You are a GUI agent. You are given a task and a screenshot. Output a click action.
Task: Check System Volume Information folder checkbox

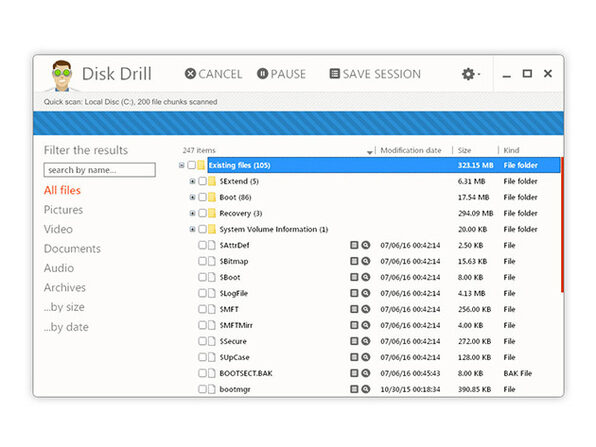click(x=202, y=229)
